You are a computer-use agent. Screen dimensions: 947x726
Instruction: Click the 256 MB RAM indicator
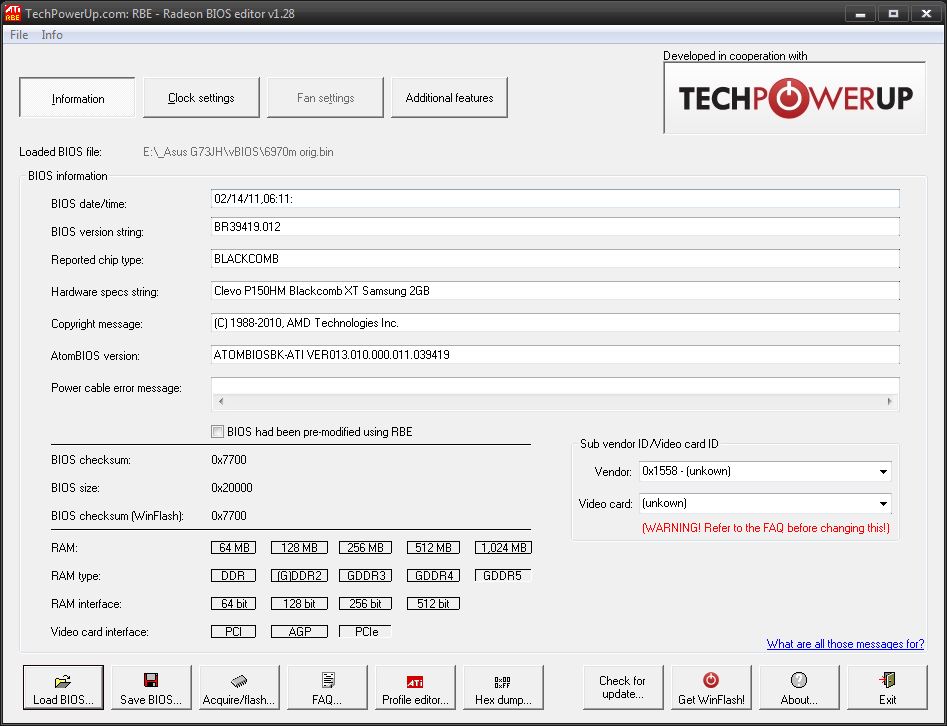pyautogui.click(x=365, y=548)
